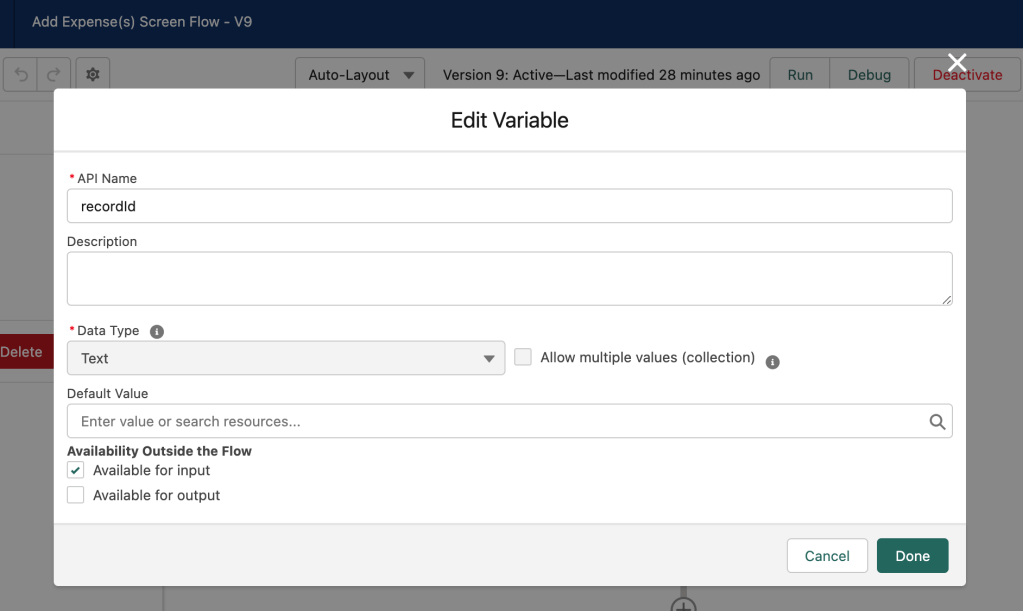Click the Run button in toolbar
Viewport: 1023px width, 611px height.
(x=800, y=75)
